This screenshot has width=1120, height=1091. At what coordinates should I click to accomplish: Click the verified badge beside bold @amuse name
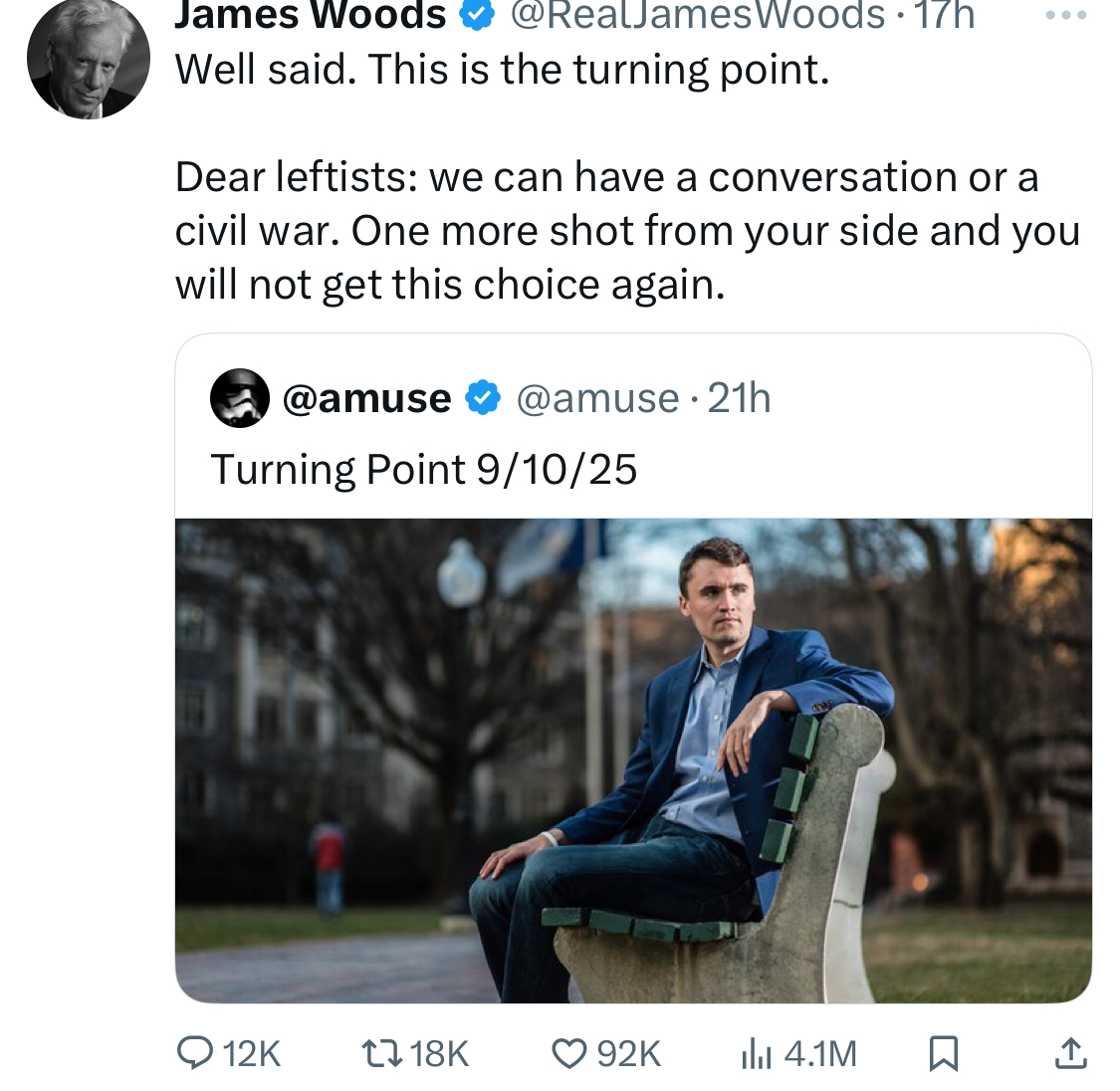coord(483,398)
